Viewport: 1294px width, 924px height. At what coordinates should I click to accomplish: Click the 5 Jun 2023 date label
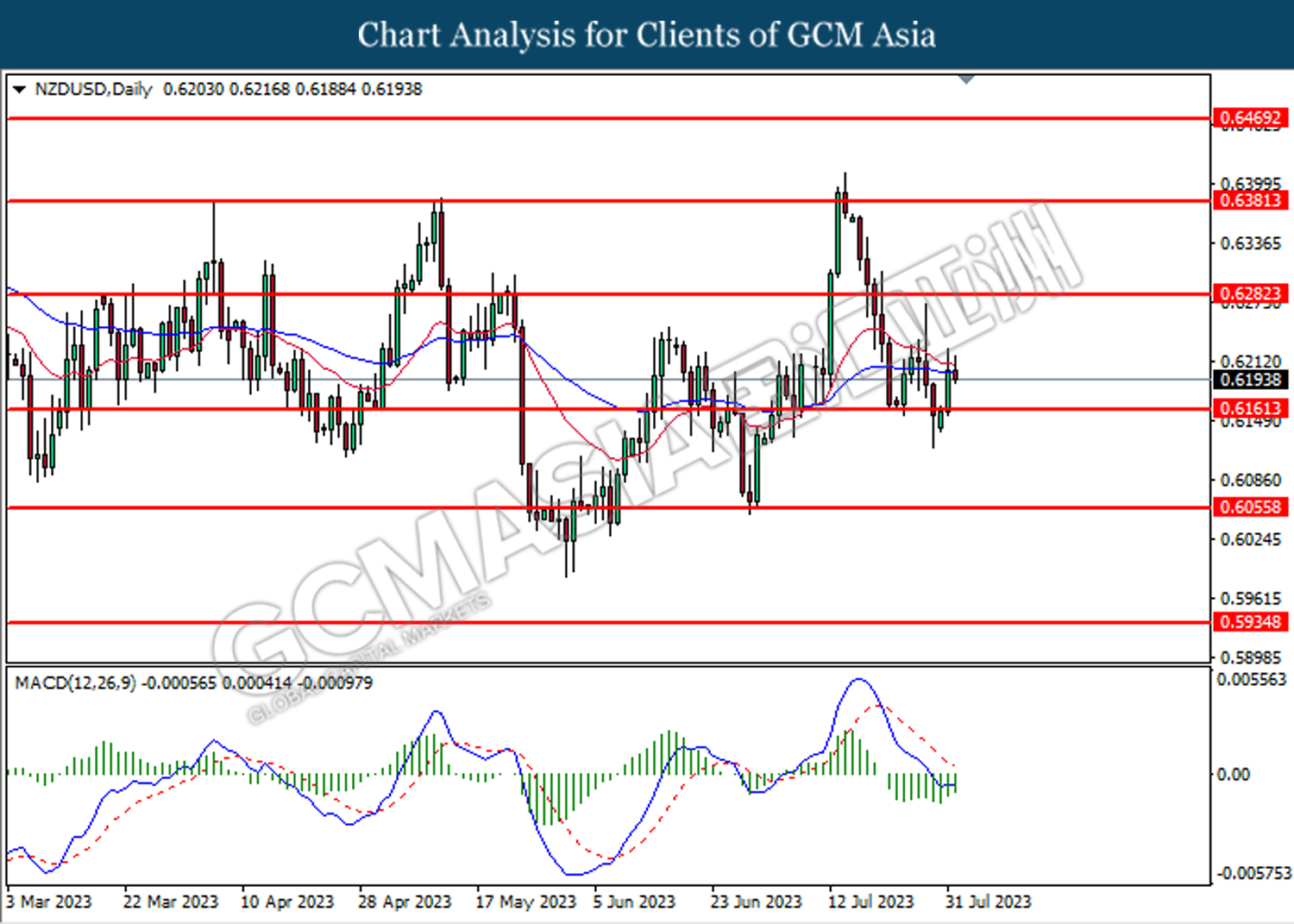[x=634, y=902]
